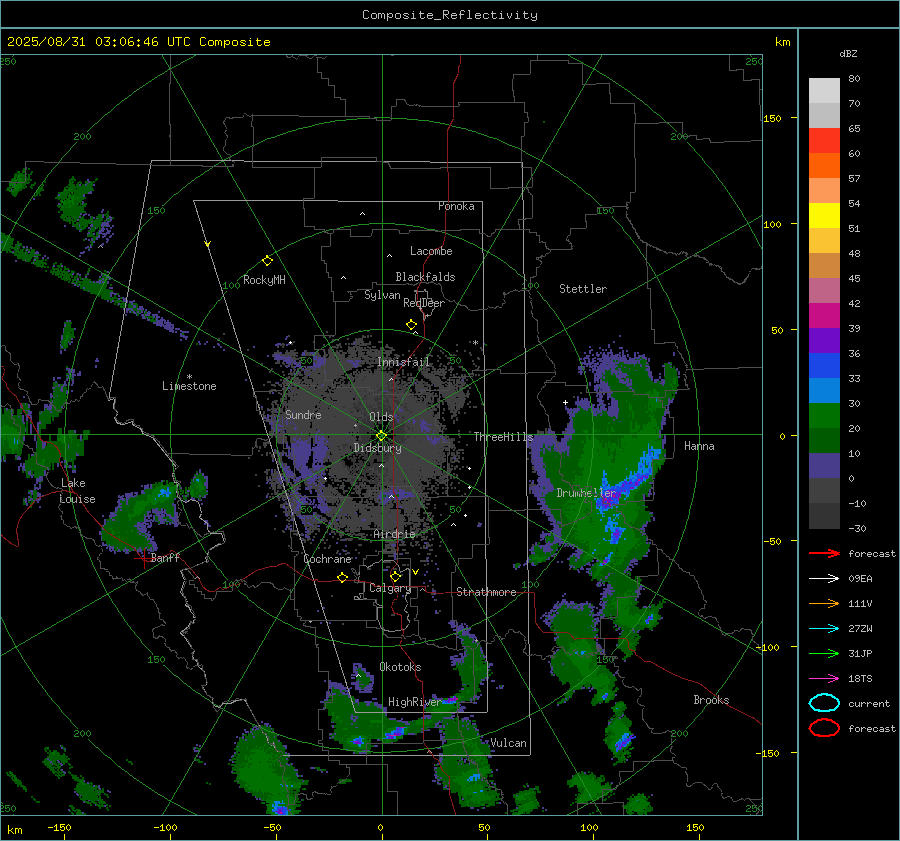Click the orange 111V arrow icon
Screen dimensions: 900x841
[824, 603]
